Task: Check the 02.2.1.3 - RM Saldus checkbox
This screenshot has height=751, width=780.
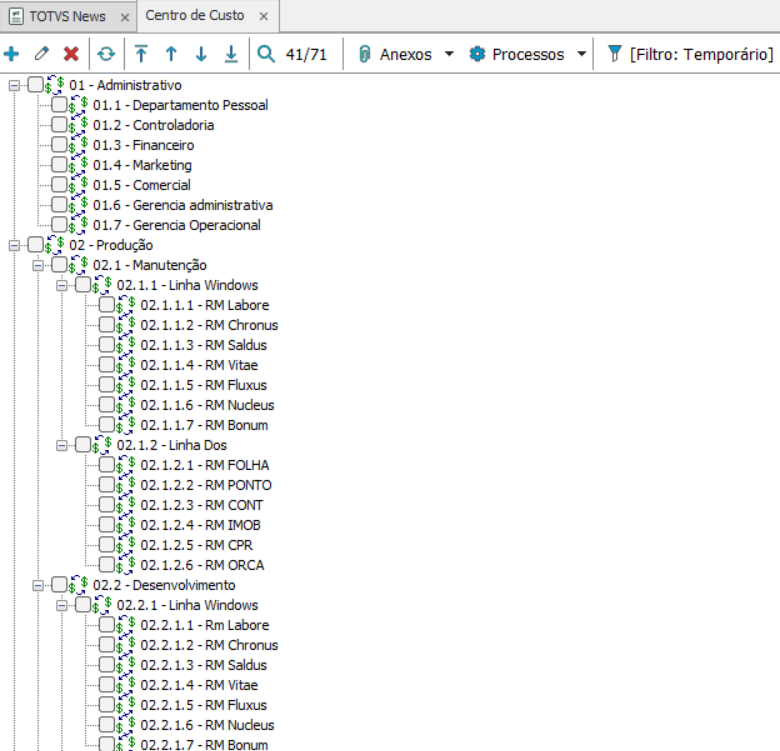Action: point(107,664)
